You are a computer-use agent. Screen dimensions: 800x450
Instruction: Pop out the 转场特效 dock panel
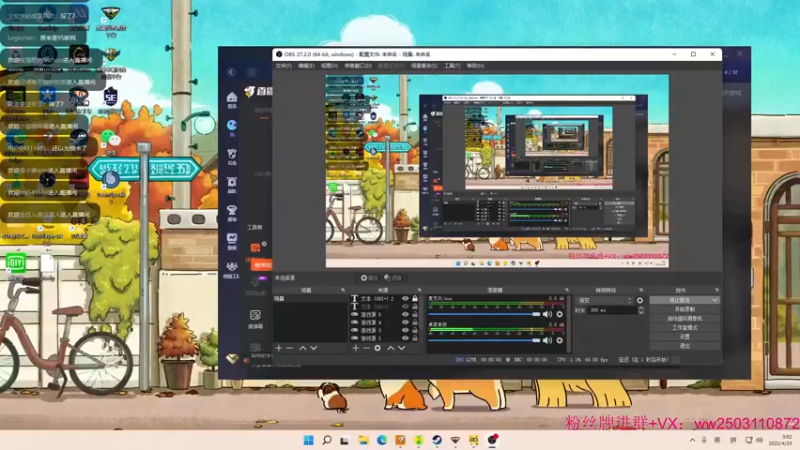point(641,290)
